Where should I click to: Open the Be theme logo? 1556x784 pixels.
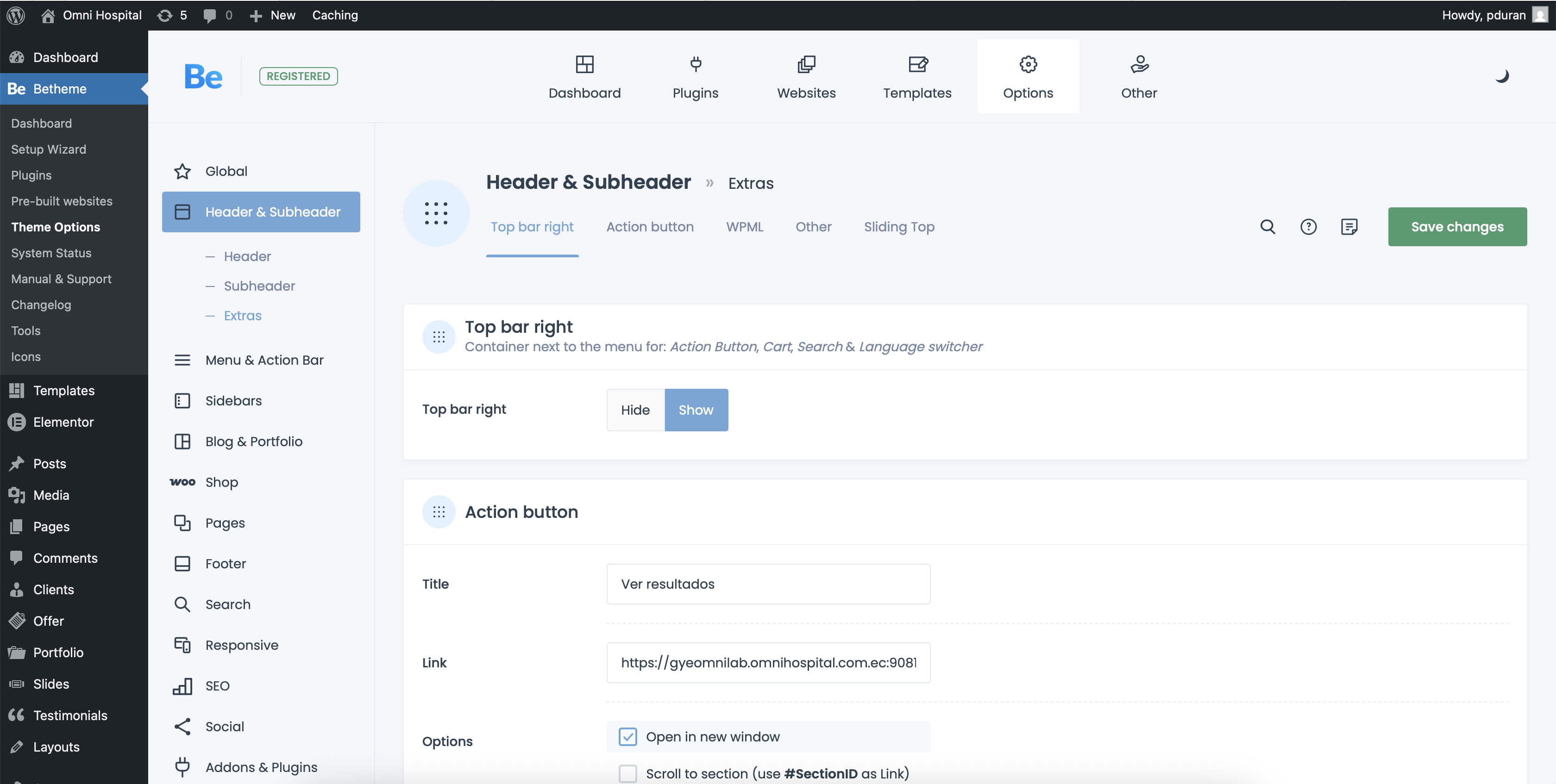tap(204, 77)
